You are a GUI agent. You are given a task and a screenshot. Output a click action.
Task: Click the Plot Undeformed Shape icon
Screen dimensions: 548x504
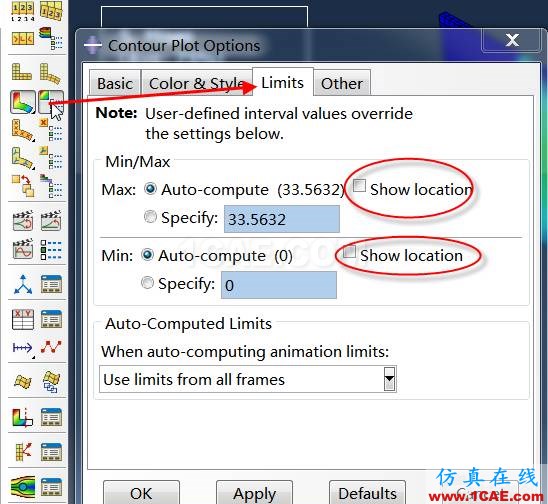point(22,72)
